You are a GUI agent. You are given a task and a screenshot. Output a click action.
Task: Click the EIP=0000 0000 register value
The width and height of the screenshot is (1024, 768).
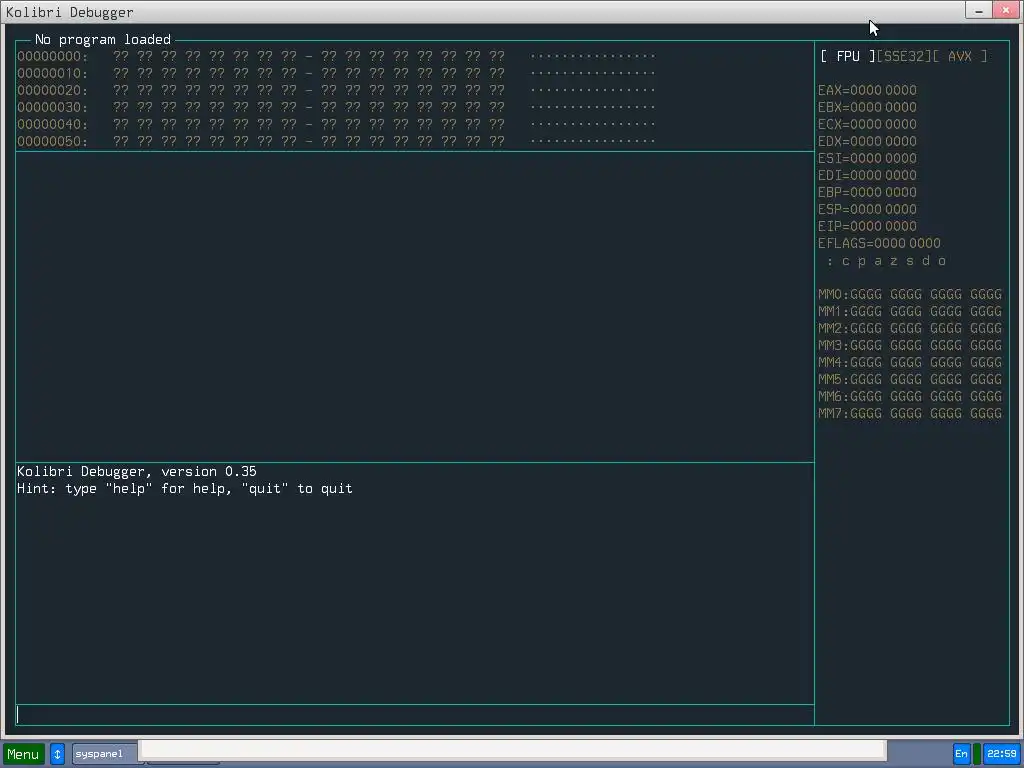[x=867, y=226]
